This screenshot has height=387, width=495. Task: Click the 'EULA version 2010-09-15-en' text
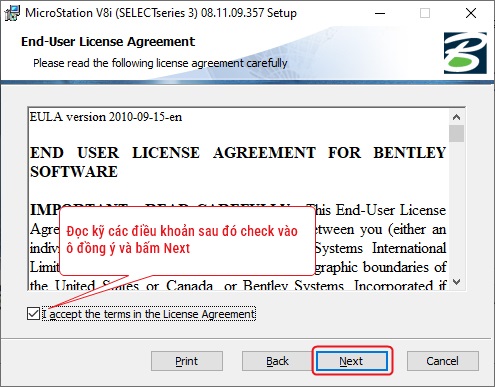(106, 117)
